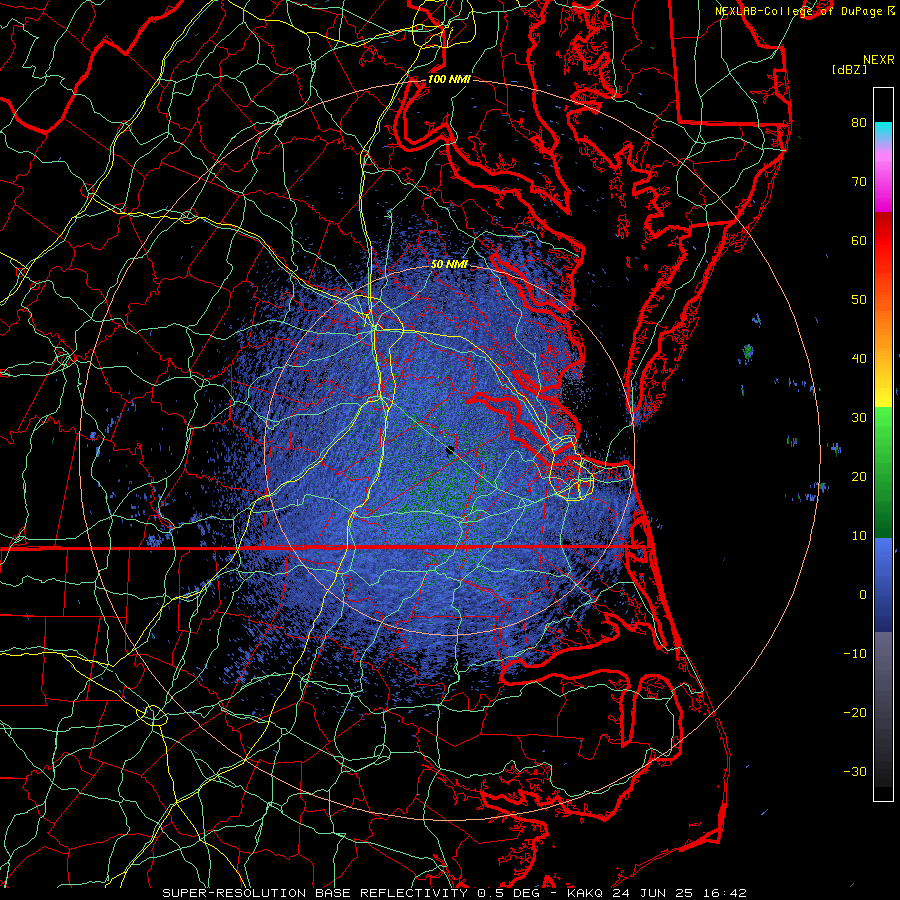The height and width of the screenshot is (900, 900).
Task: Click the 80 dBZ scale value
Action: (859, 122)
